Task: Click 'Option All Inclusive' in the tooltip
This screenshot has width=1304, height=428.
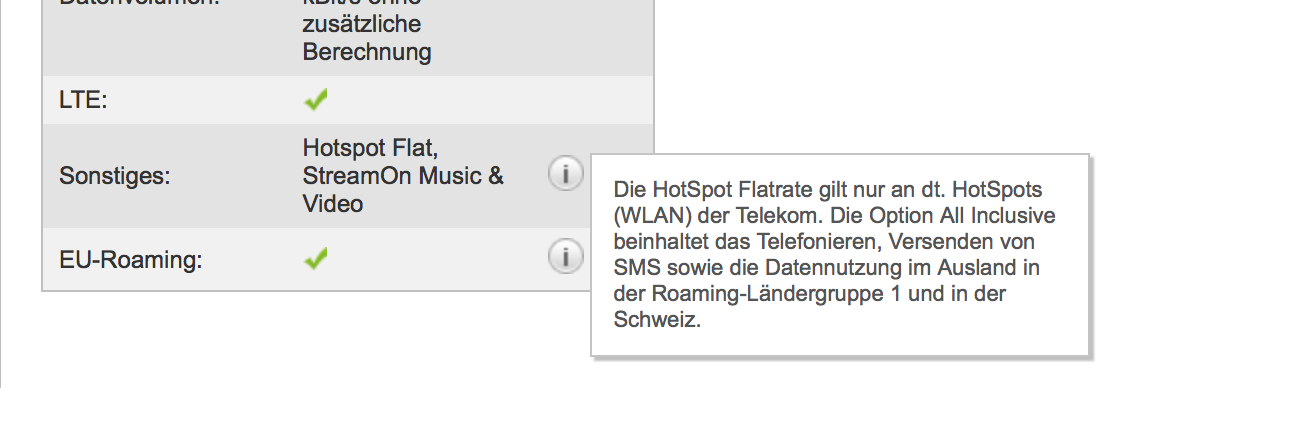Action: 973,215
